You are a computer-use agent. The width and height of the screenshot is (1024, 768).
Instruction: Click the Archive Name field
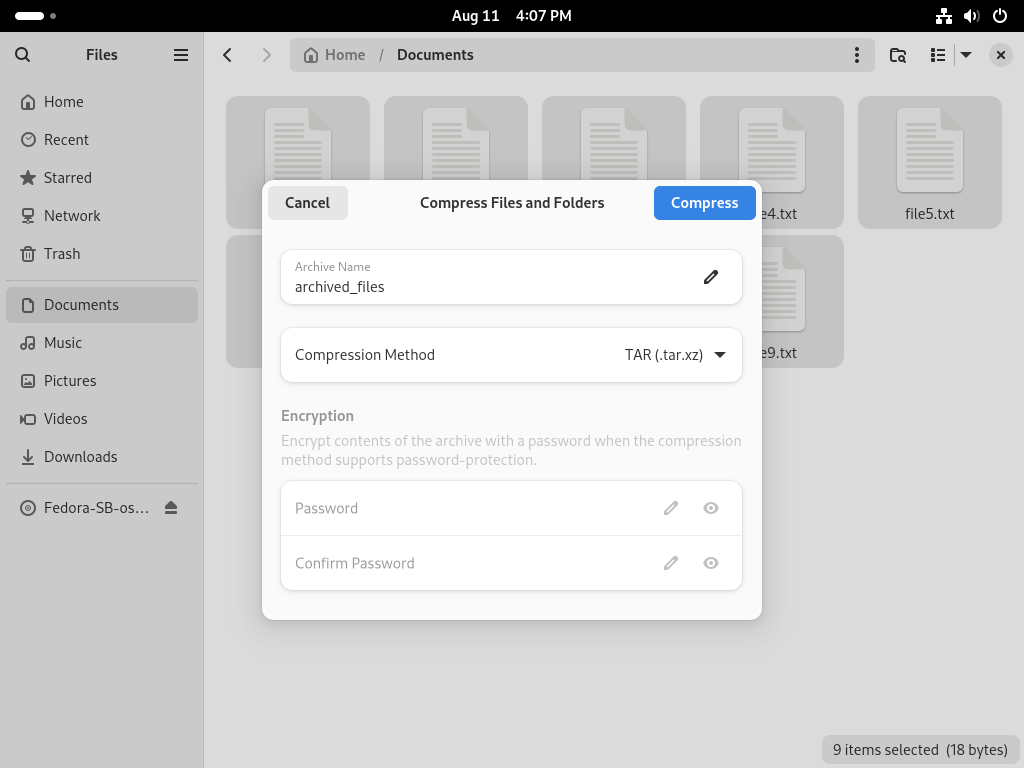[x=511, y=277]
